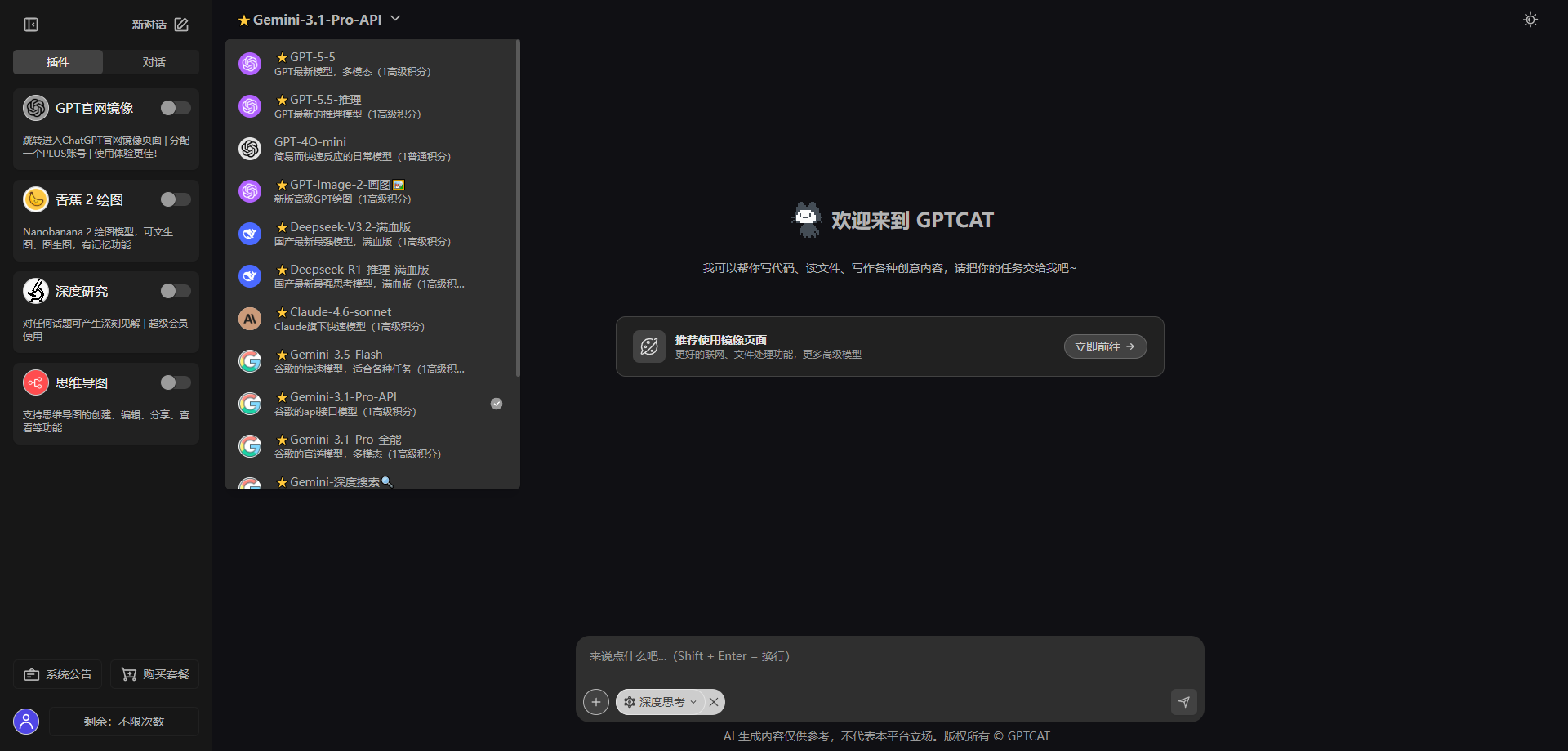Screen dimensions: 1568x751
Task: Click the paper-plane send icon
Action: (1184, 702)
